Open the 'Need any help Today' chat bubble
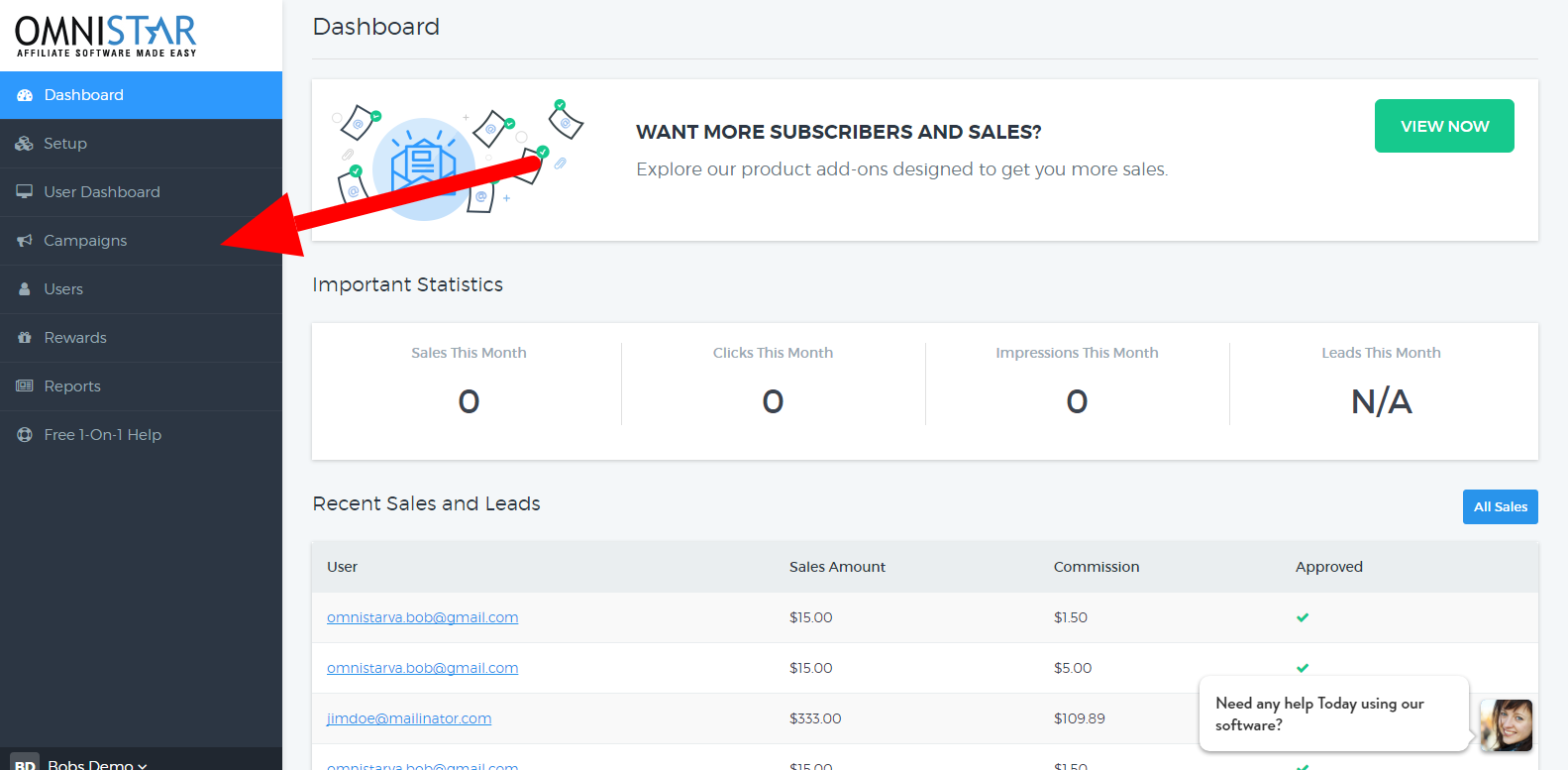This screenshot has height=770, width=1568. tap(1333, 714)
